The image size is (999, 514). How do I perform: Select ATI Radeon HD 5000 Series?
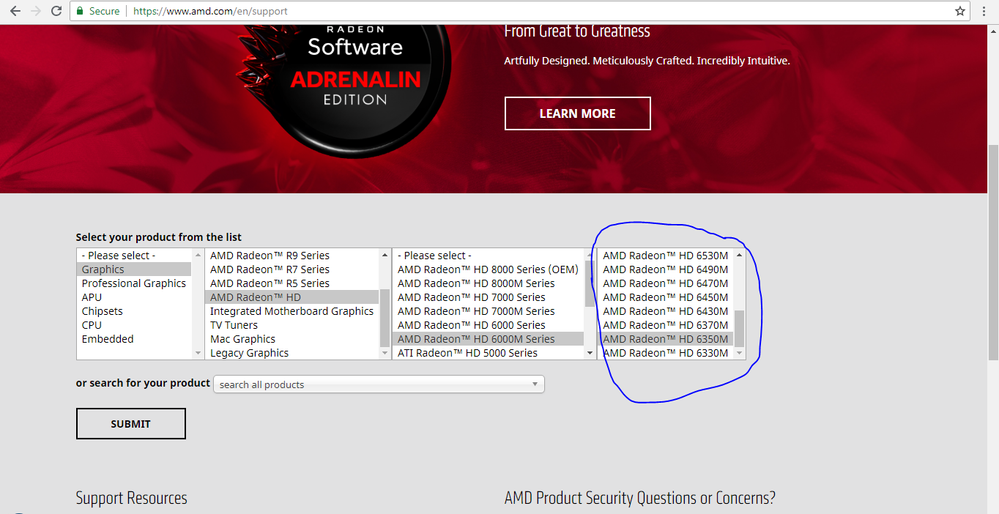pos(488,353)
